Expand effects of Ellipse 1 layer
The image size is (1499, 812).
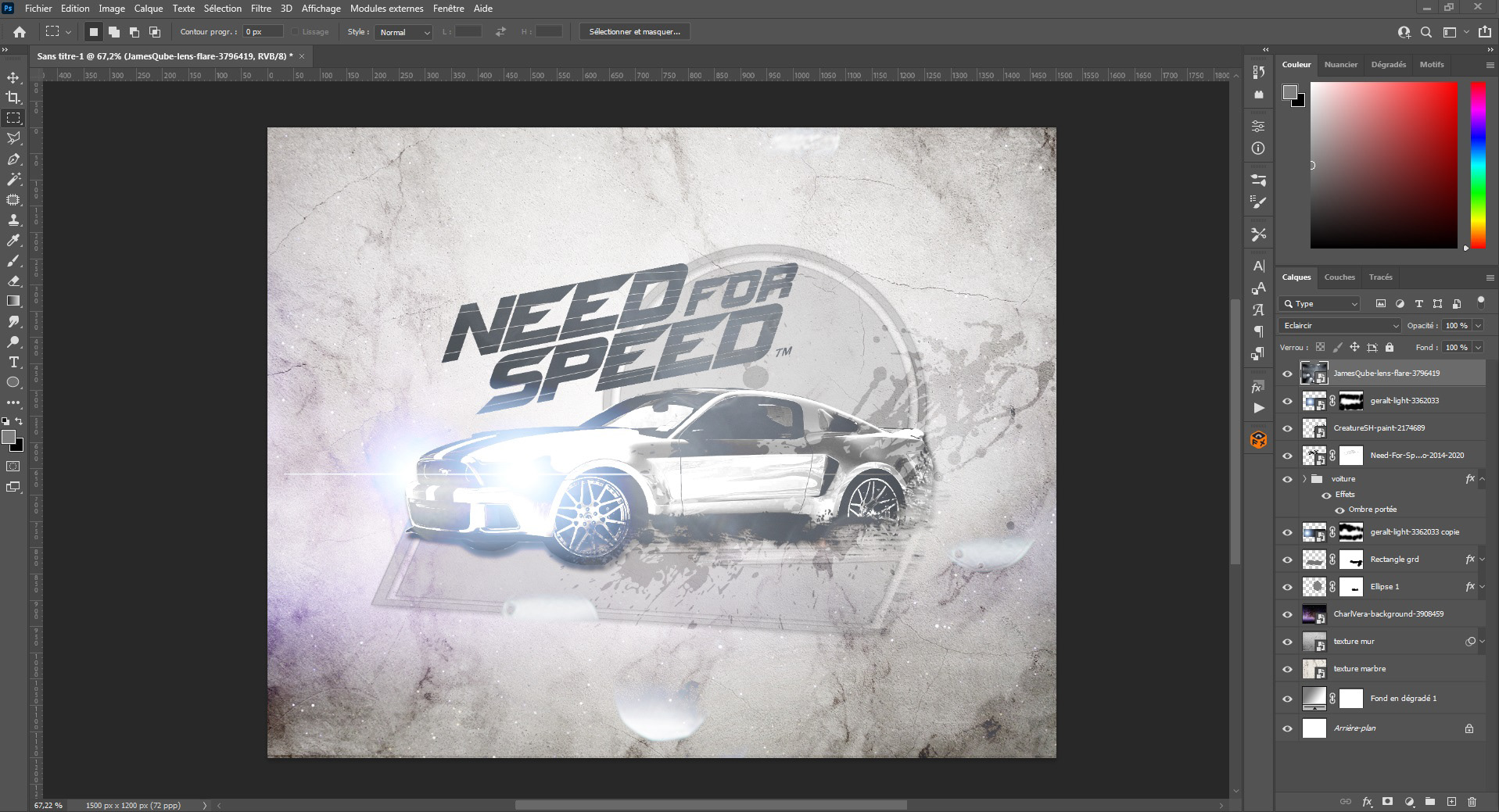tap(1483, 587)
